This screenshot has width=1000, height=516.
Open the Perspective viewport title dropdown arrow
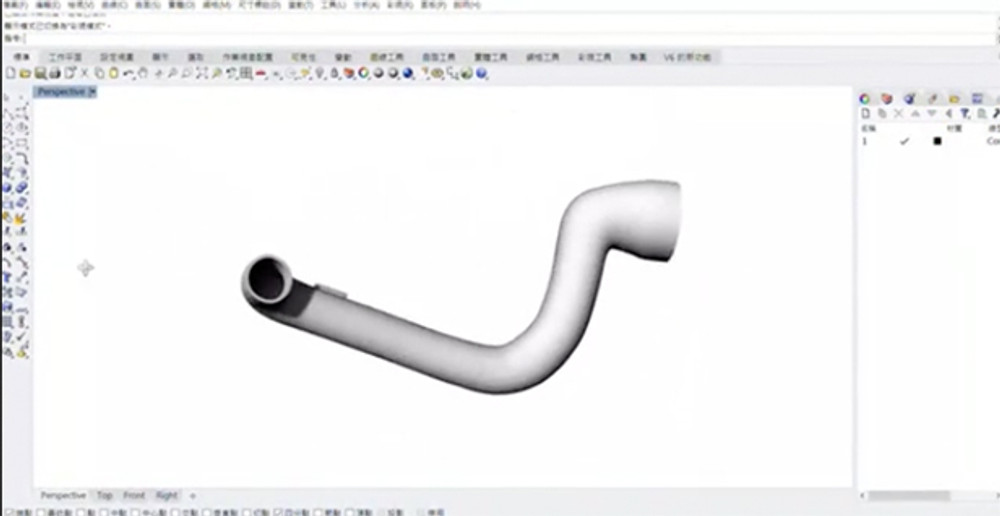pos(92,92)
